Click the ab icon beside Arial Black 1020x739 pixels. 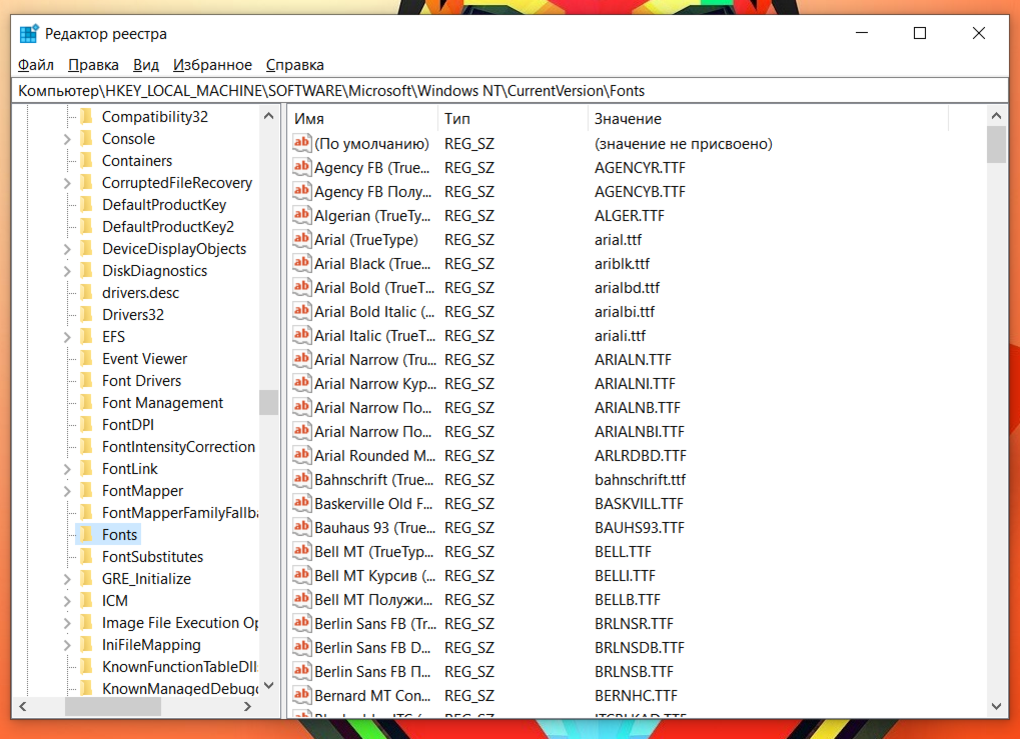tap(301, 263)
